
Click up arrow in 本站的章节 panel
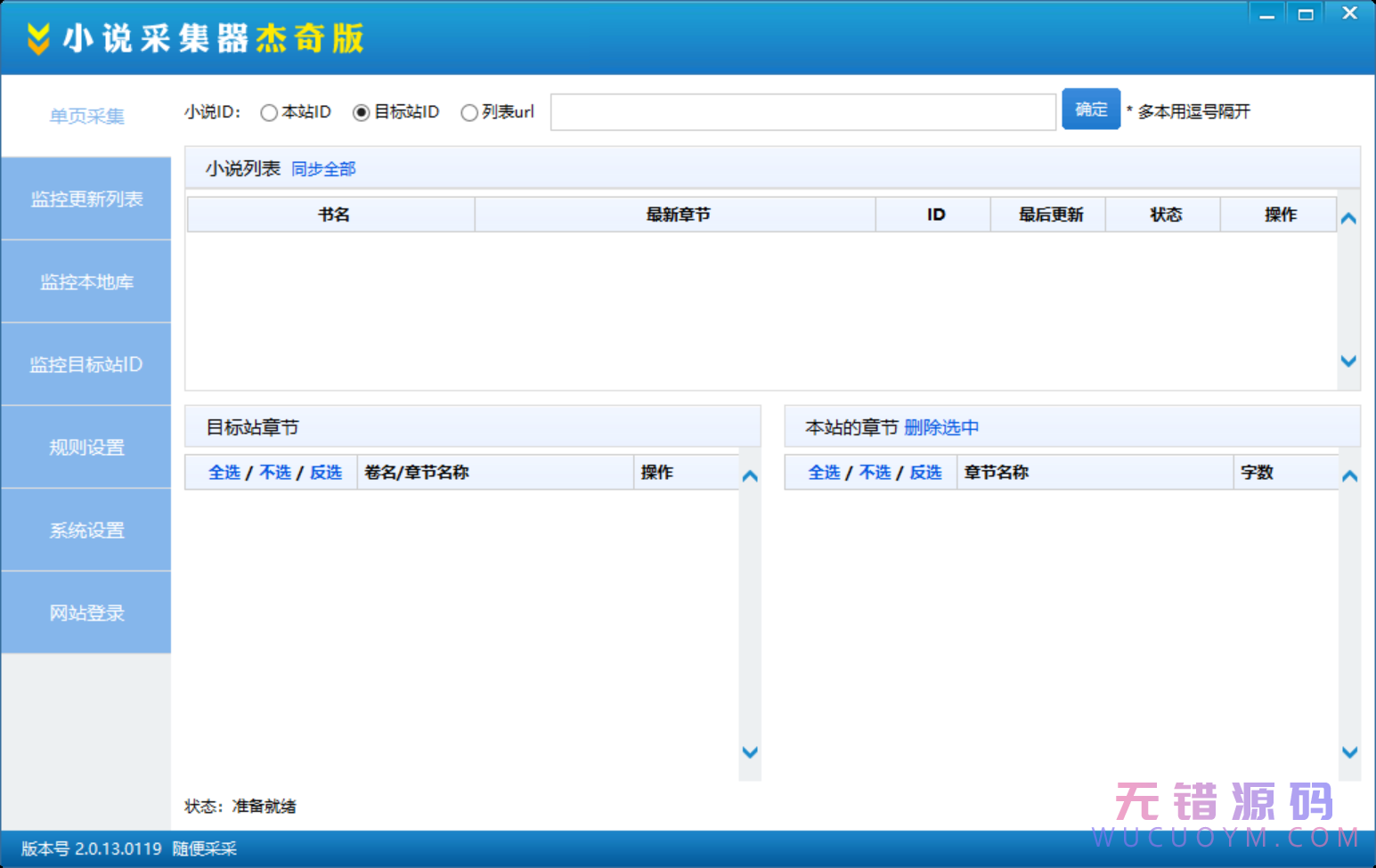(x=1349, y=476)
